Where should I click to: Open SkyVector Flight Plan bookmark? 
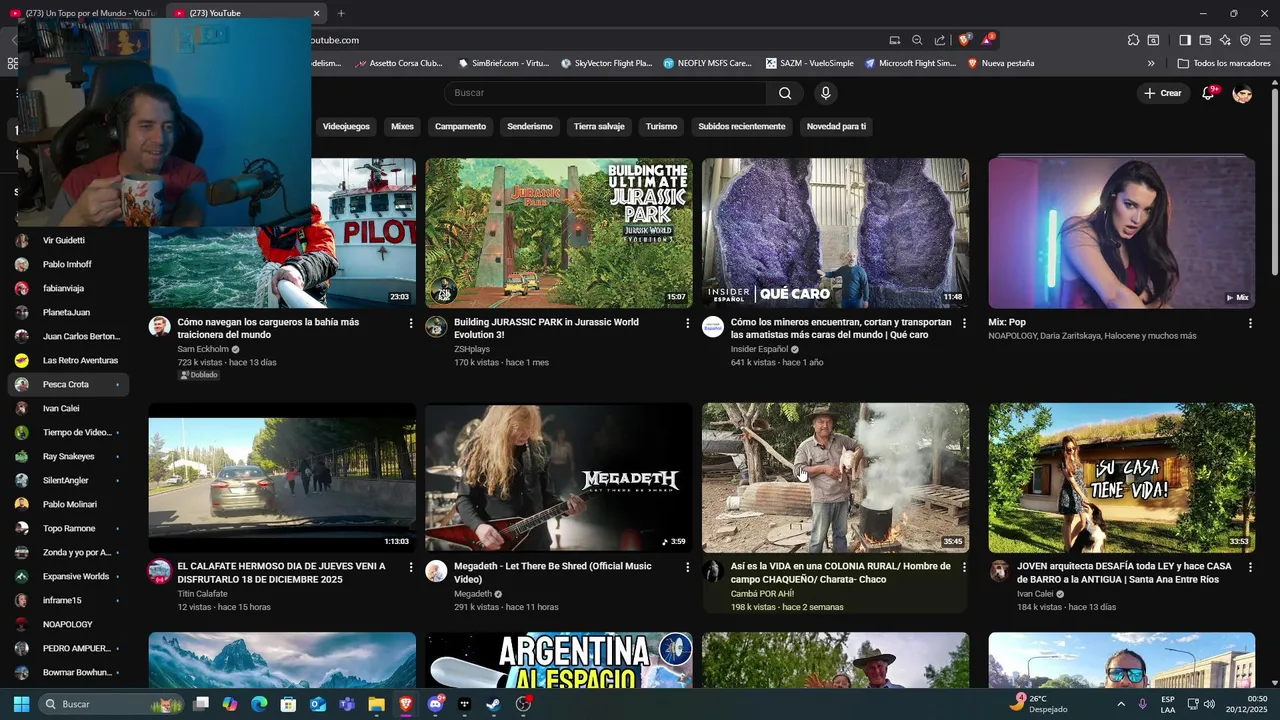tap(606, 63)
